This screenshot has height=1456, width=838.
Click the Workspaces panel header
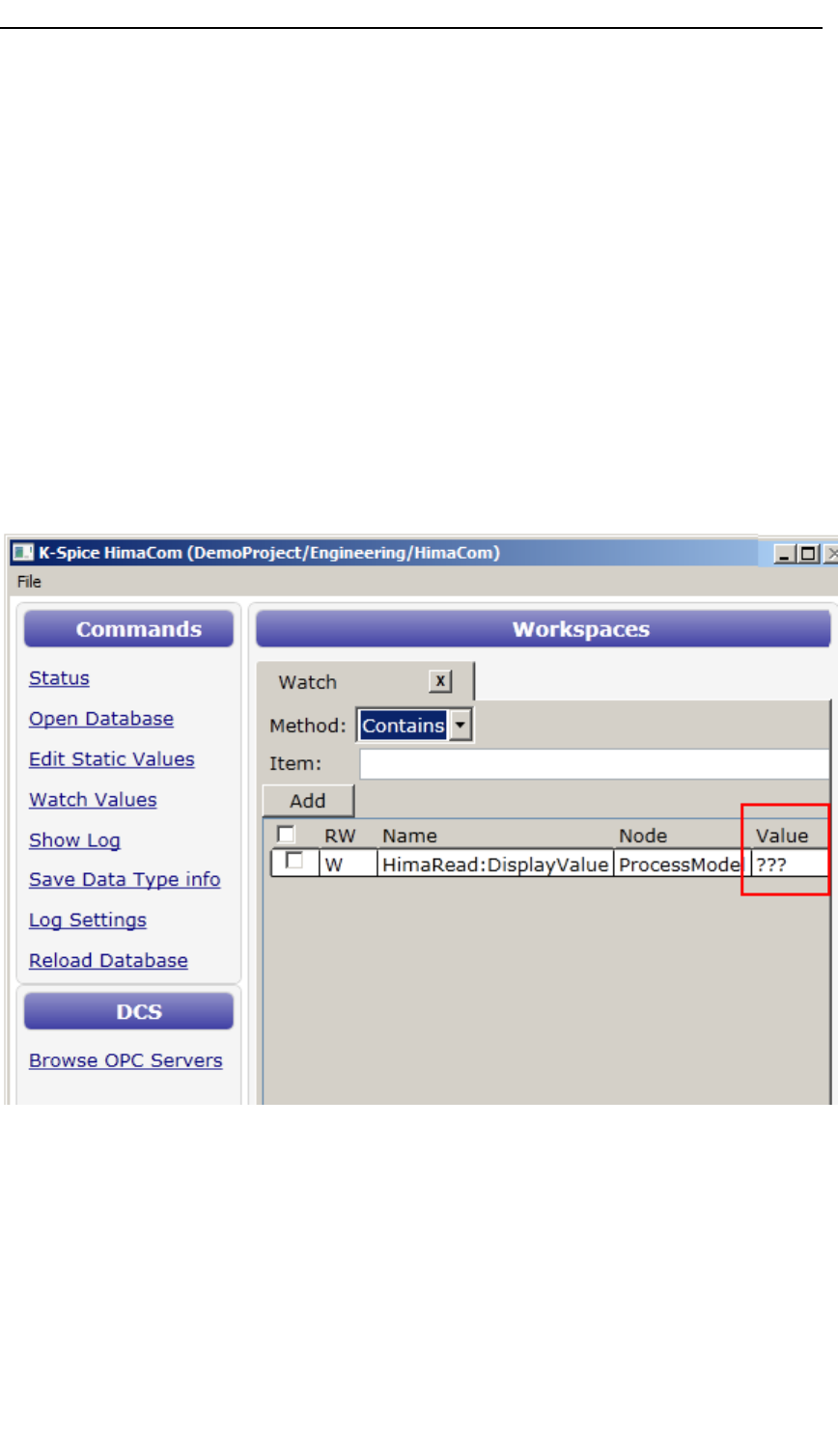543,629
